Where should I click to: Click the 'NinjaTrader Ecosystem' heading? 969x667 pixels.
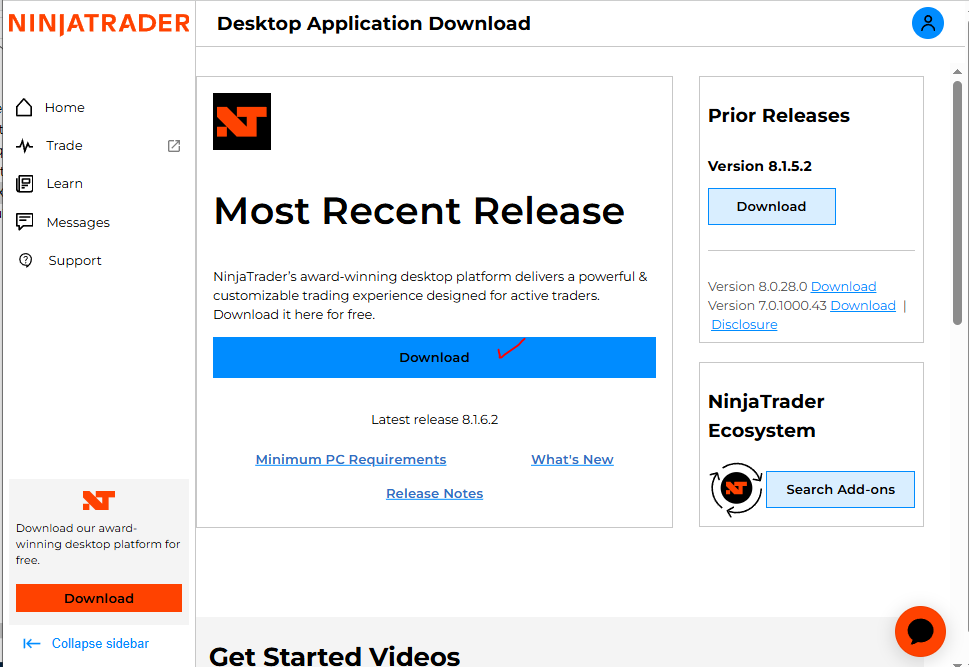tap(766, 416)
